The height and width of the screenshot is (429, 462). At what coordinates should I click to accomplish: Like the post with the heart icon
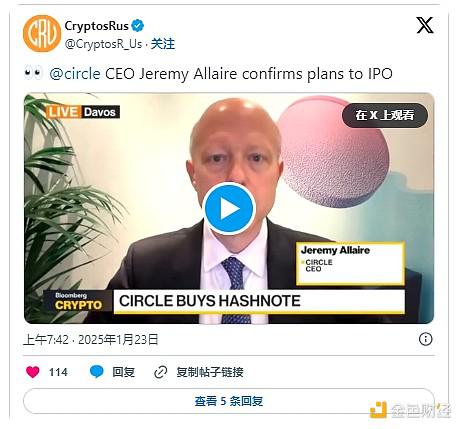pyautogui.click(x=33, y=372)
